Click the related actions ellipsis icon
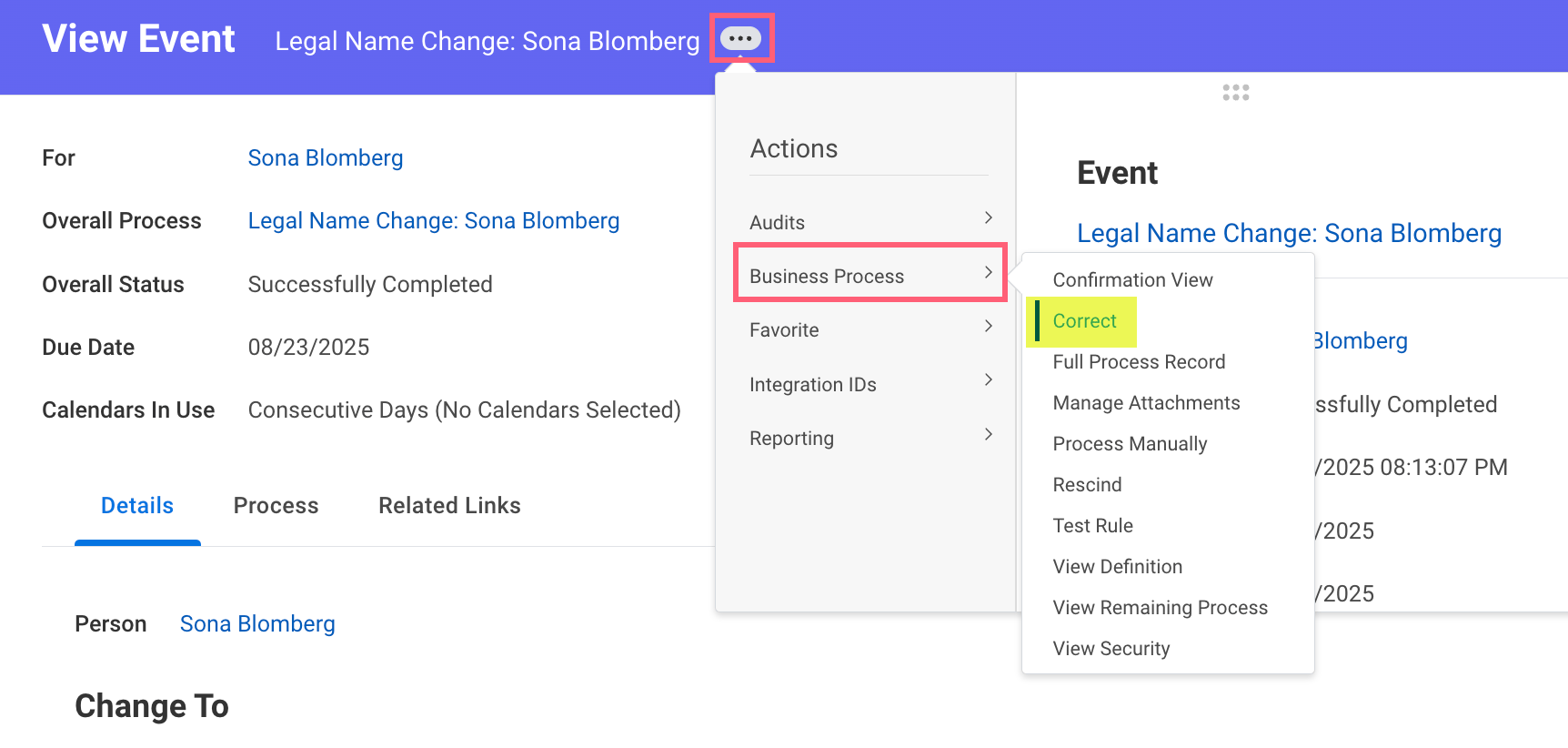 pos(740,39)
